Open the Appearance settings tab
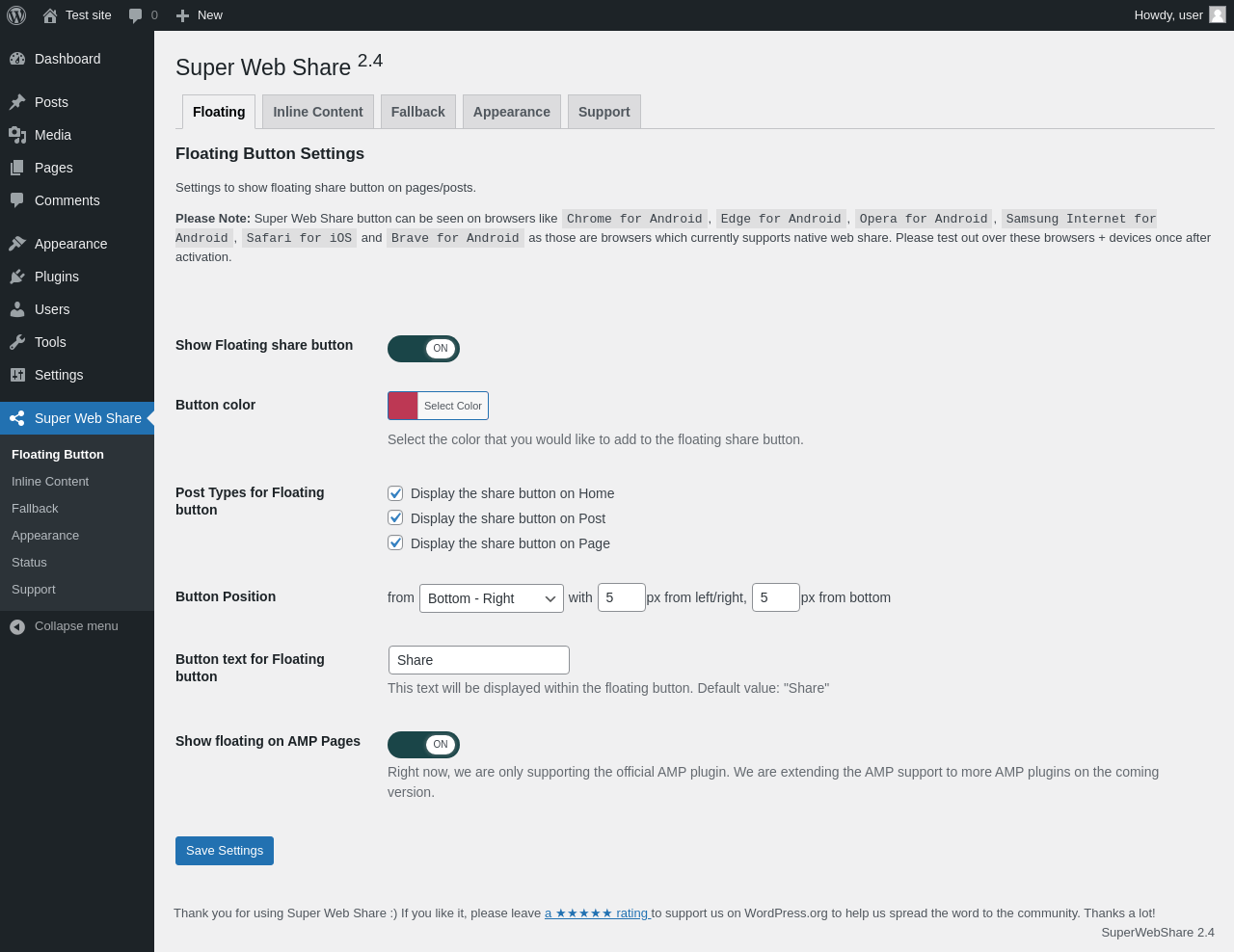Screen dimensions: 1234x952 (512, 112)
